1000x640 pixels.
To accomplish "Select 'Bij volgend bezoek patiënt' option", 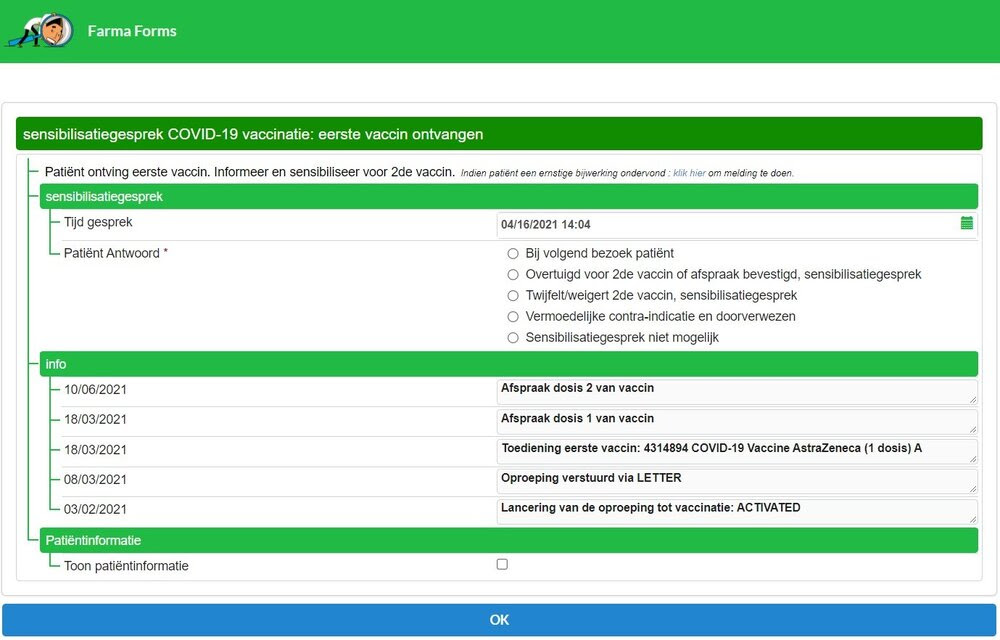I will [513, 254].
